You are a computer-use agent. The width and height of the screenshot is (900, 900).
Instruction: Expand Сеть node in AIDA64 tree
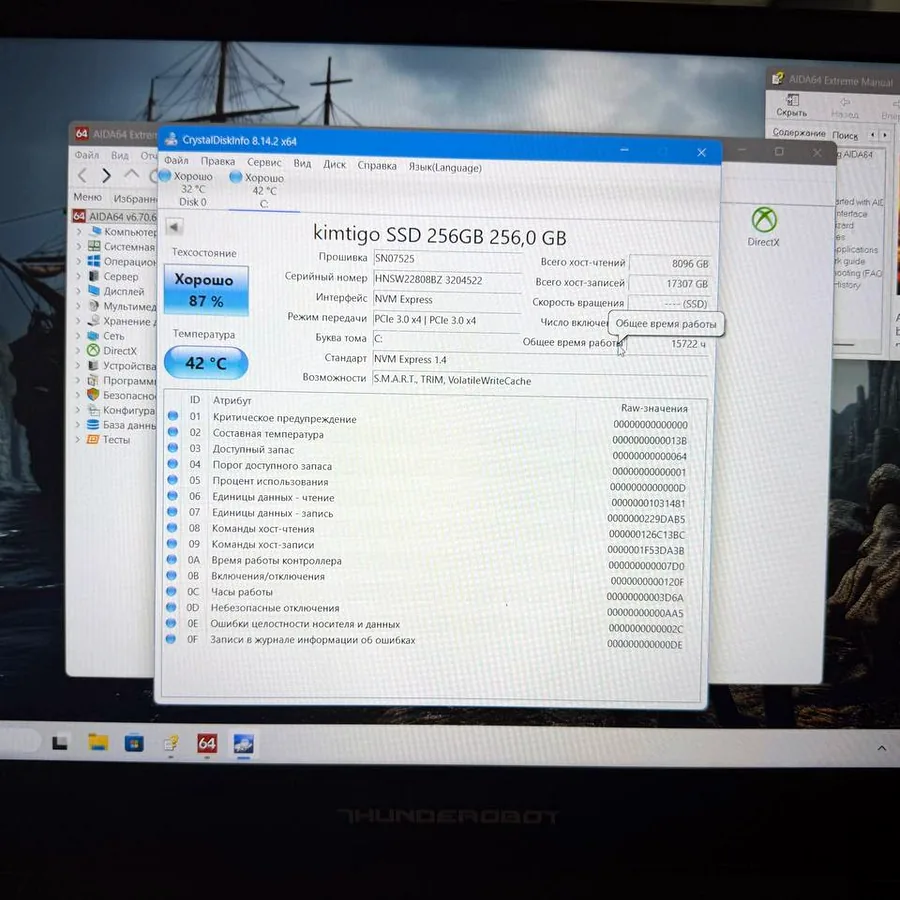[79, 336]
